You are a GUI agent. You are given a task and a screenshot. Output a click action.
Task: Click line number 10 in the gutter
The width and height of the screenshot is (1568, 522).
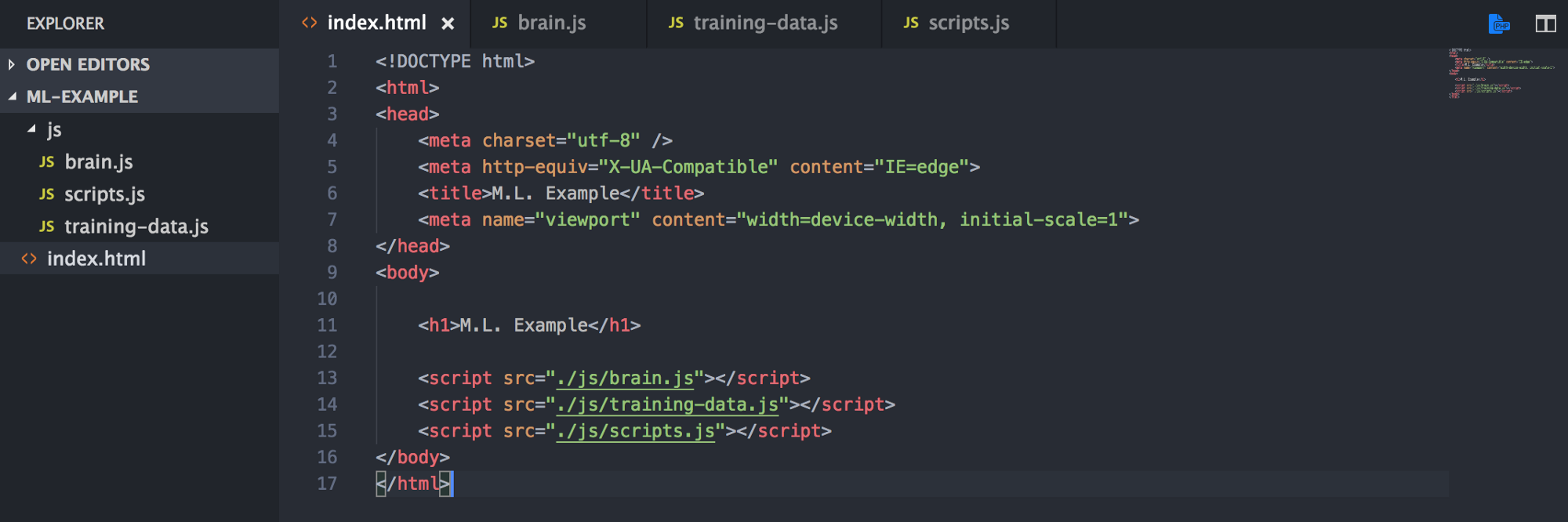pyautogui.click(x=327, y=299)
